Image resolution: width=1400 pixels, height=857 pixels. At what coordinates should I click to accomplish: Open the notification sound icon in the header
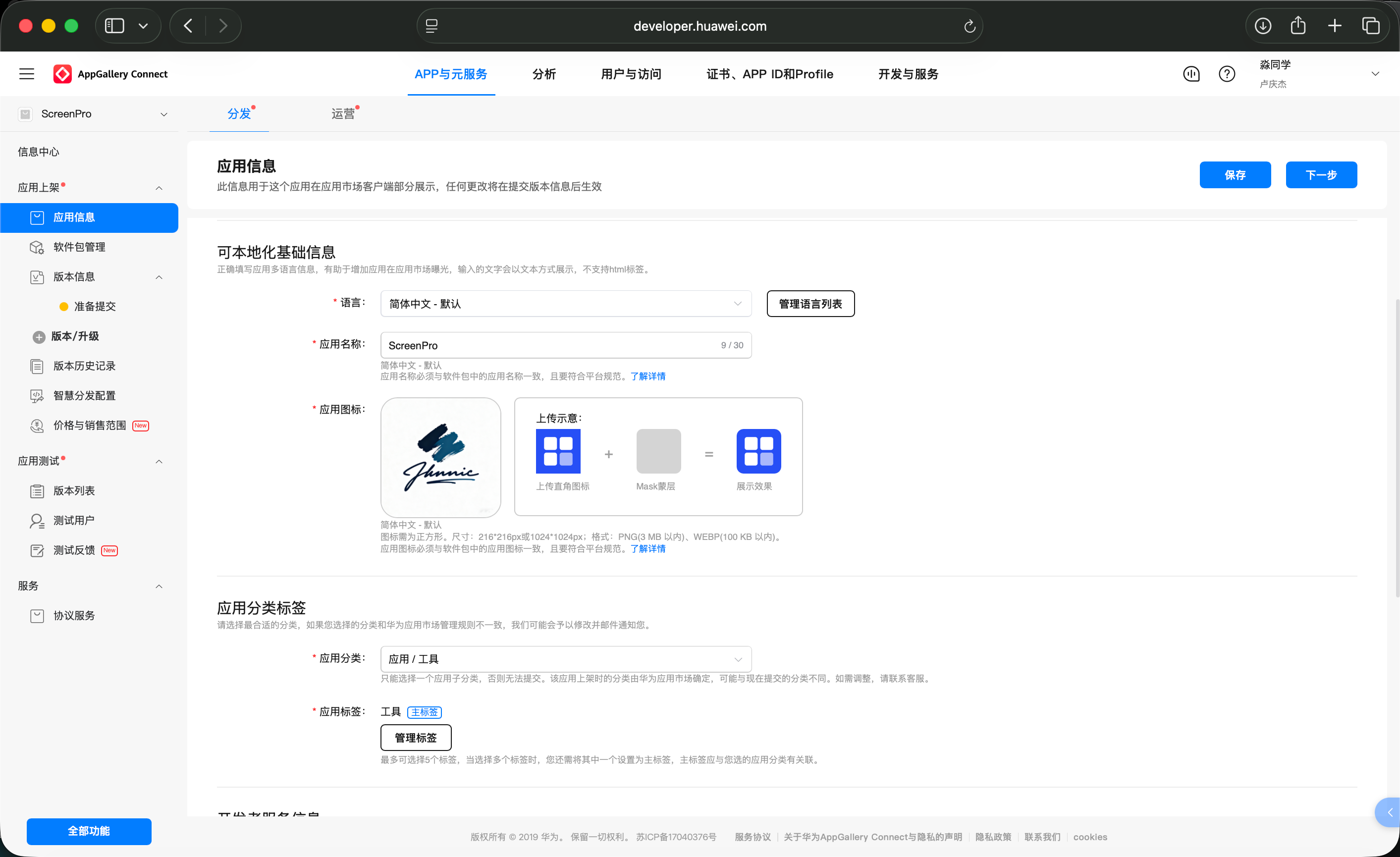click(x=1191, y=74)
